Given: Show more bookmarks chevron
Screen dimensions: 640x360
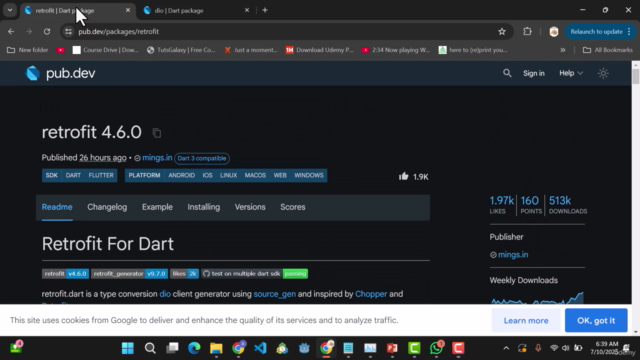Looking at the screenshot, I should point(563,50).
